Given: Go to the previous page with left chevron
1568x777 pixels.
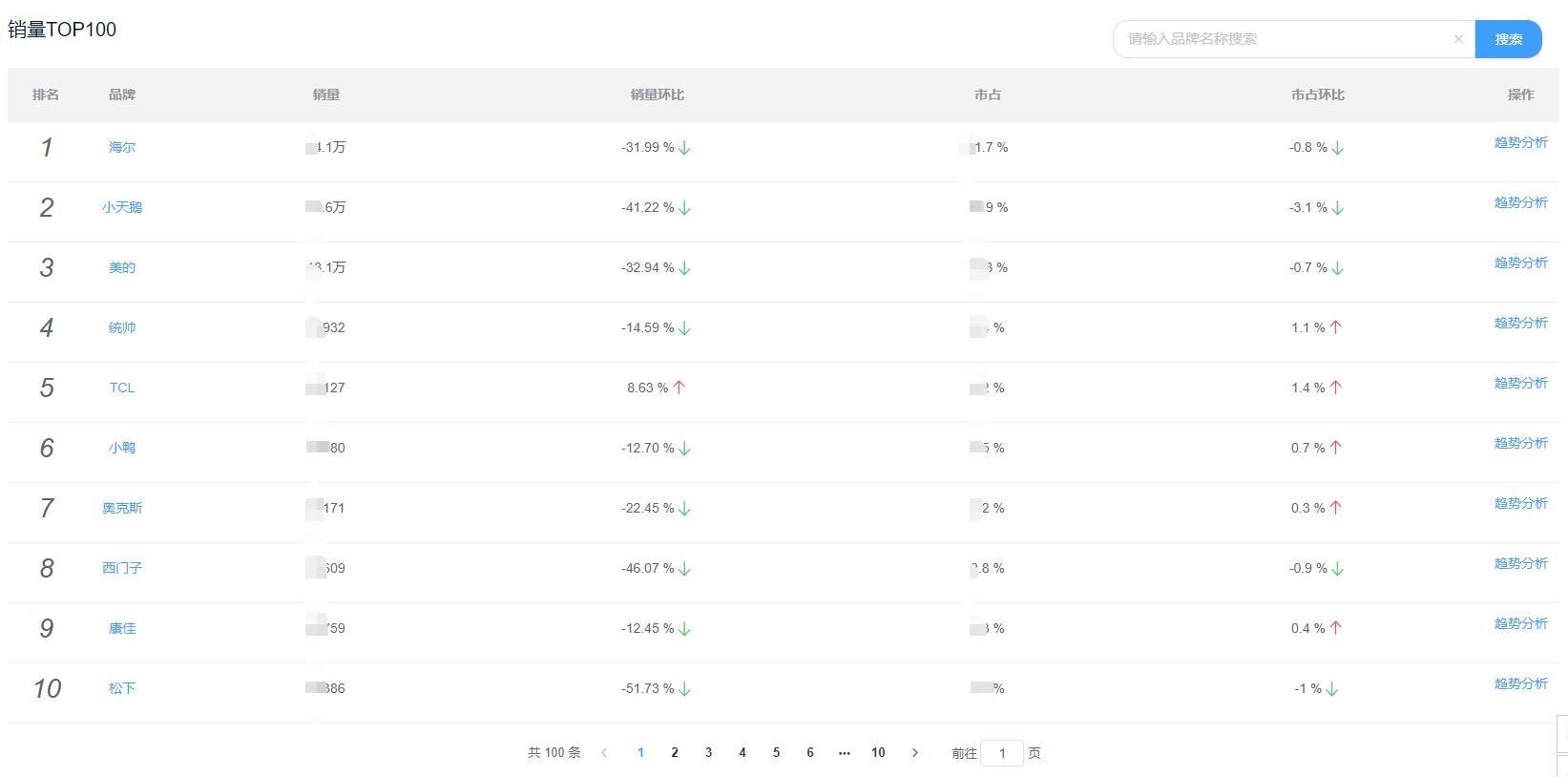Looking at the screenshot, I should pyautogui.click(x=604, y=753).
